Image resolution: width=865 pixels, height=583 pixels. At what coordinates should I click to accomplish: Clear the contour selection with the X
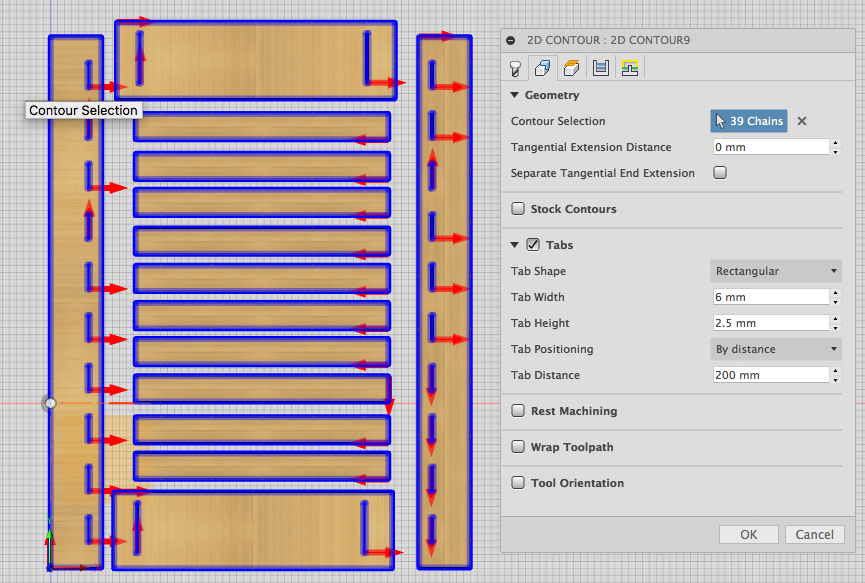click(x=802, y=121)
